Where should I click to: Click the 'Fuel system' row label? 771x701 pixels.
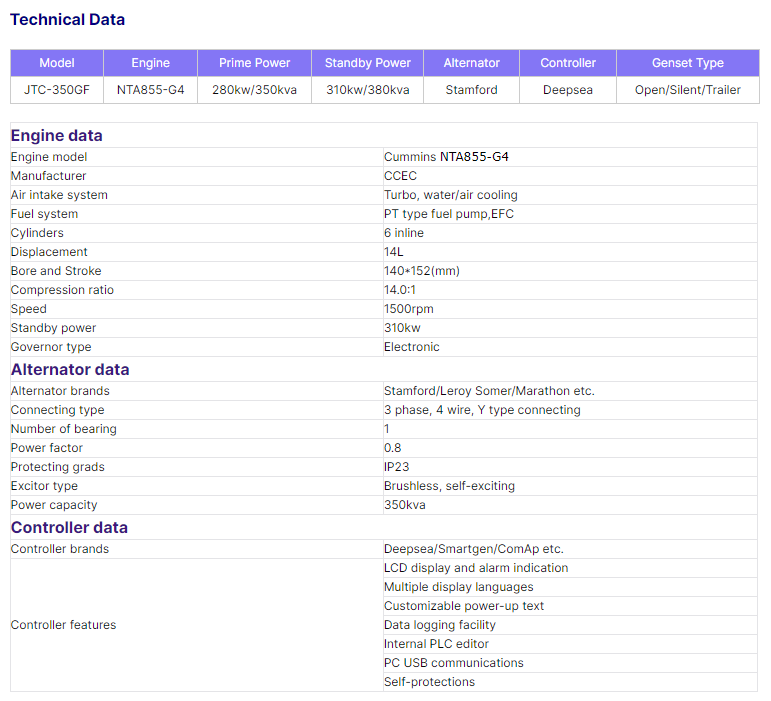pyautogui.click(x=44, y=214)
